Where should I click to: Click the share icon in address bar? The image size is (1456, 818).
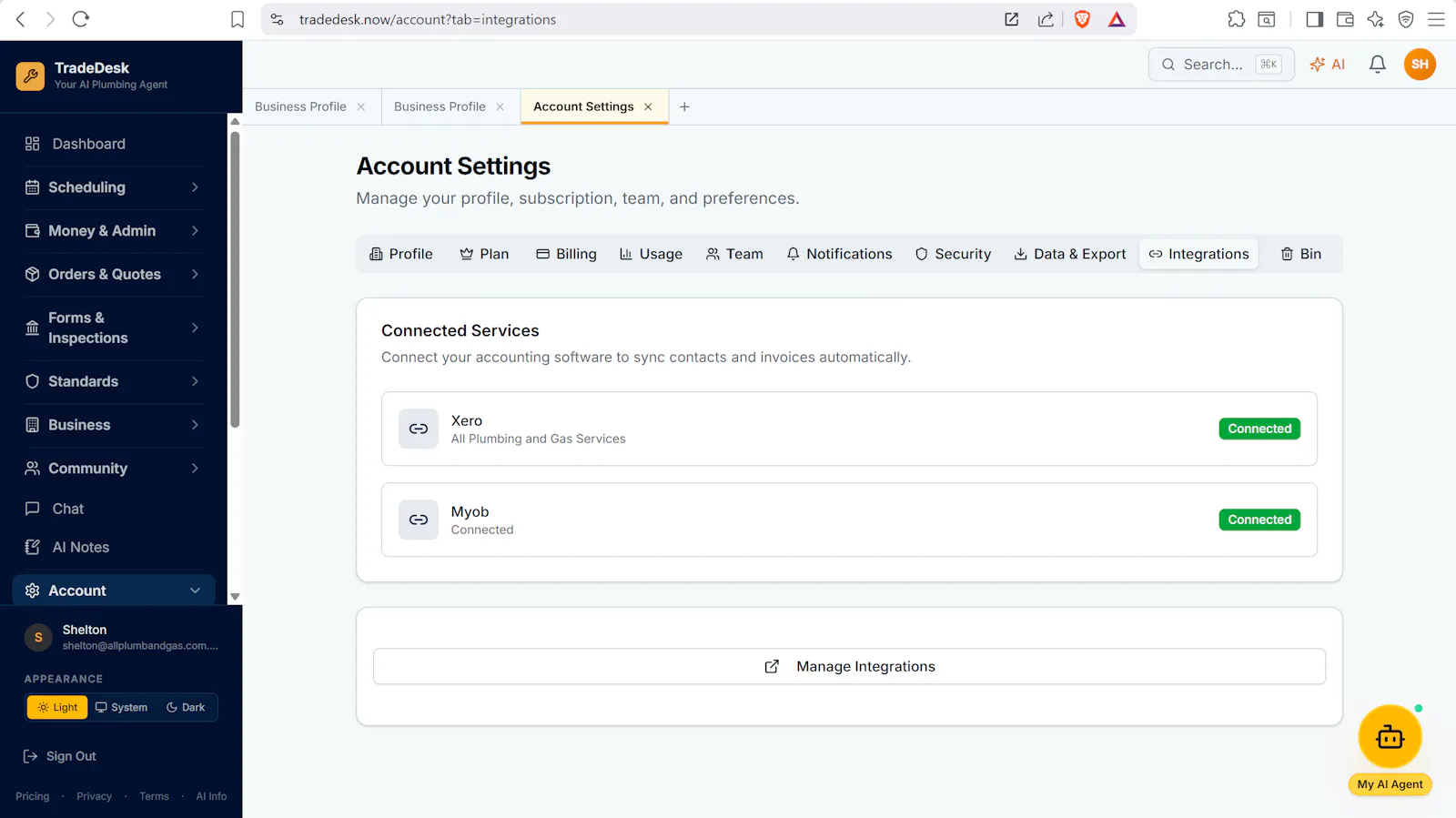point(1046,19)
